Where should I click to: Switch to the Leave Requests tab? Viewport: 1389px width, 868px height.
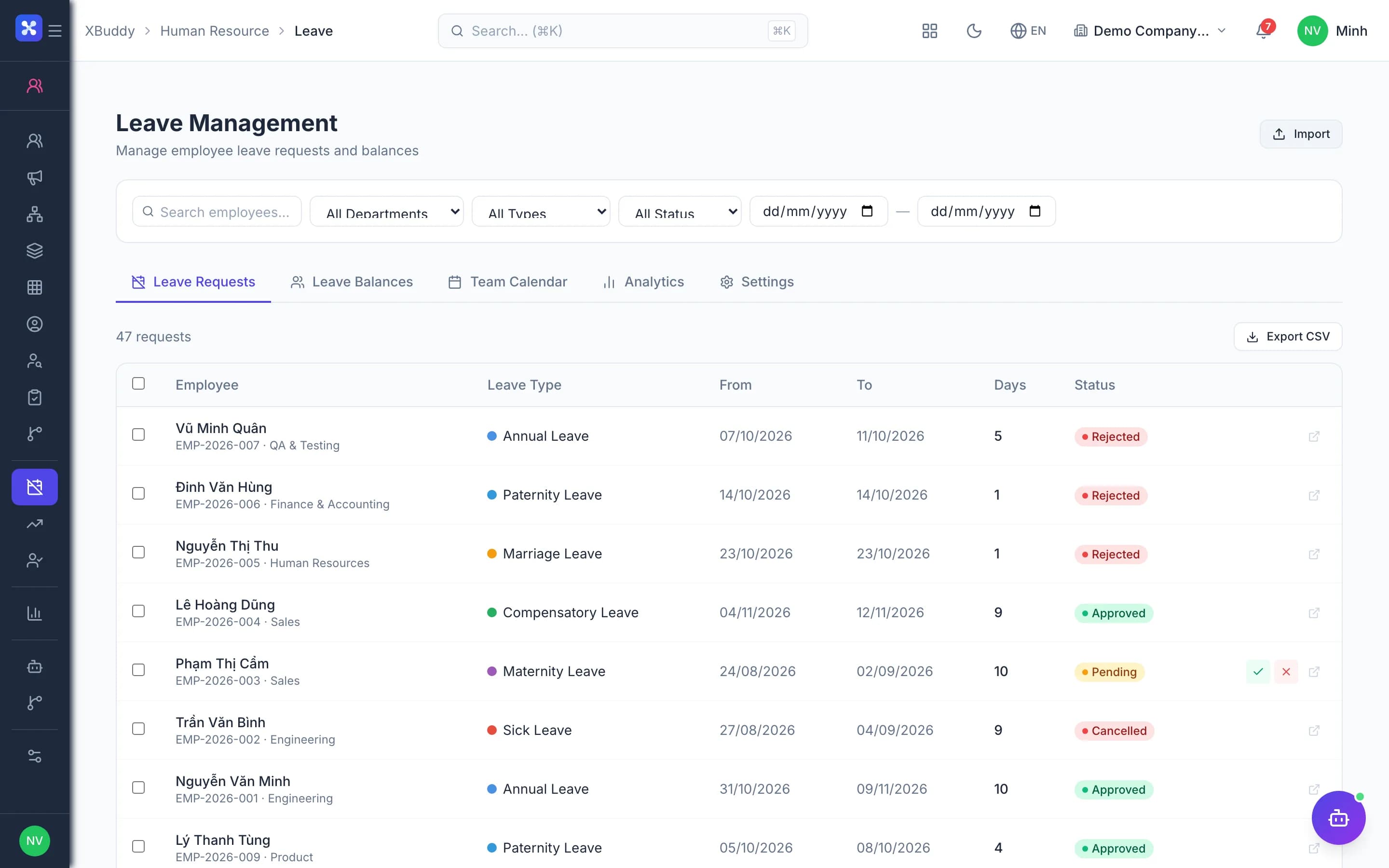pyautogui.click(x=193, y=282)
